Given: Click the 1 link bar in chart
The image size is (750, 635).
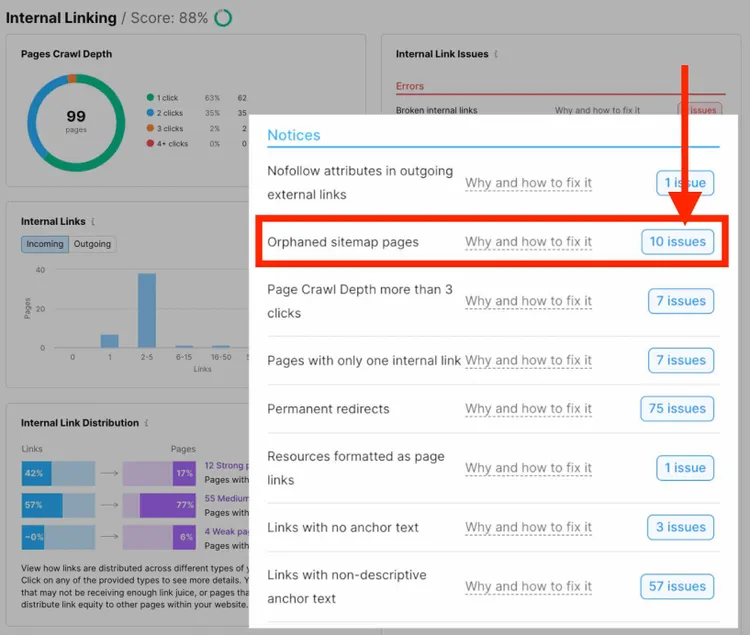Looking at the screenshot, I should tap(110, 341).
